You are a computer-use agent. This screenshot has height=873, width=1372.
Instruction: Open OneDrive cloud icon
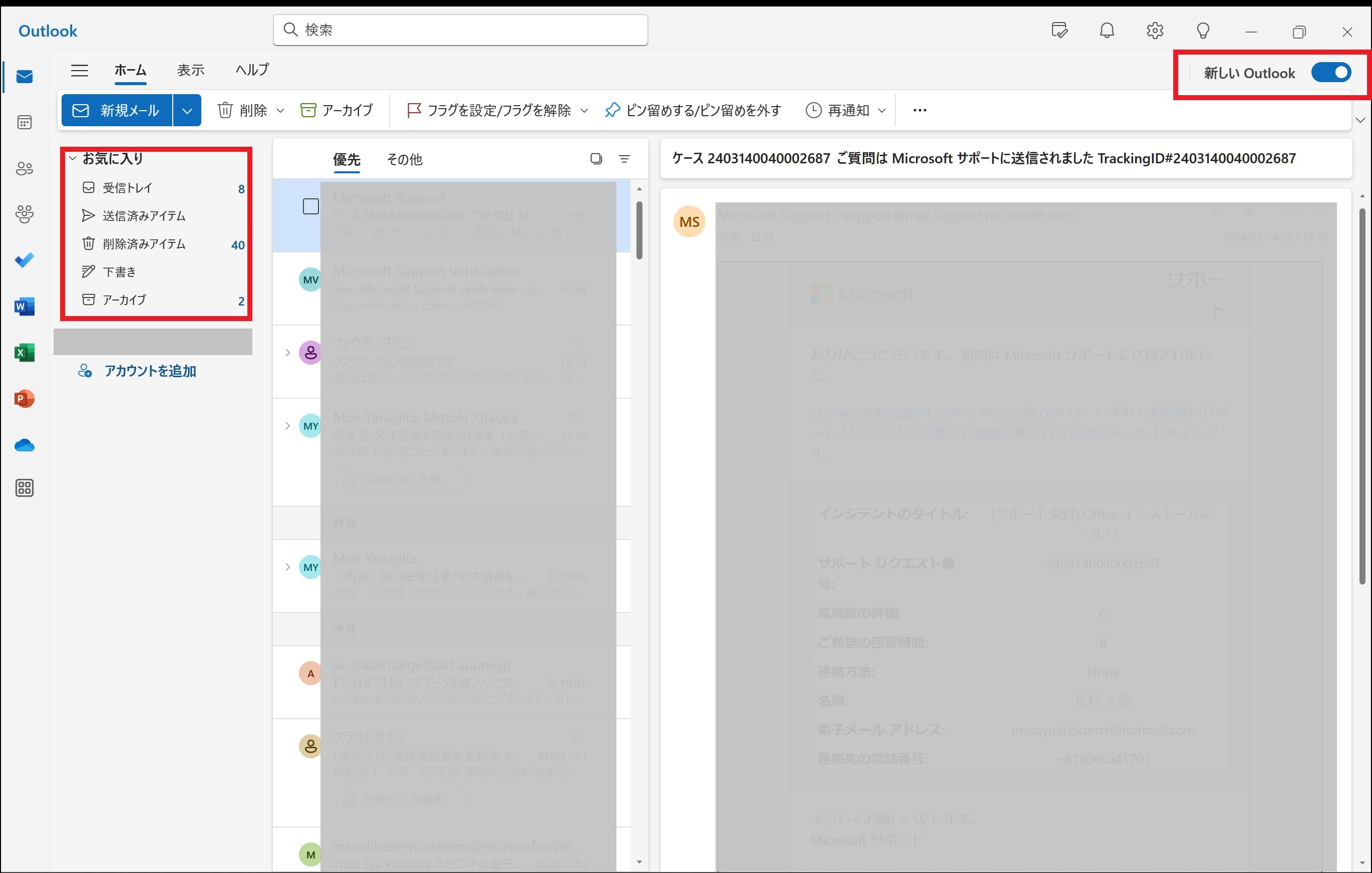coord(25,445)
